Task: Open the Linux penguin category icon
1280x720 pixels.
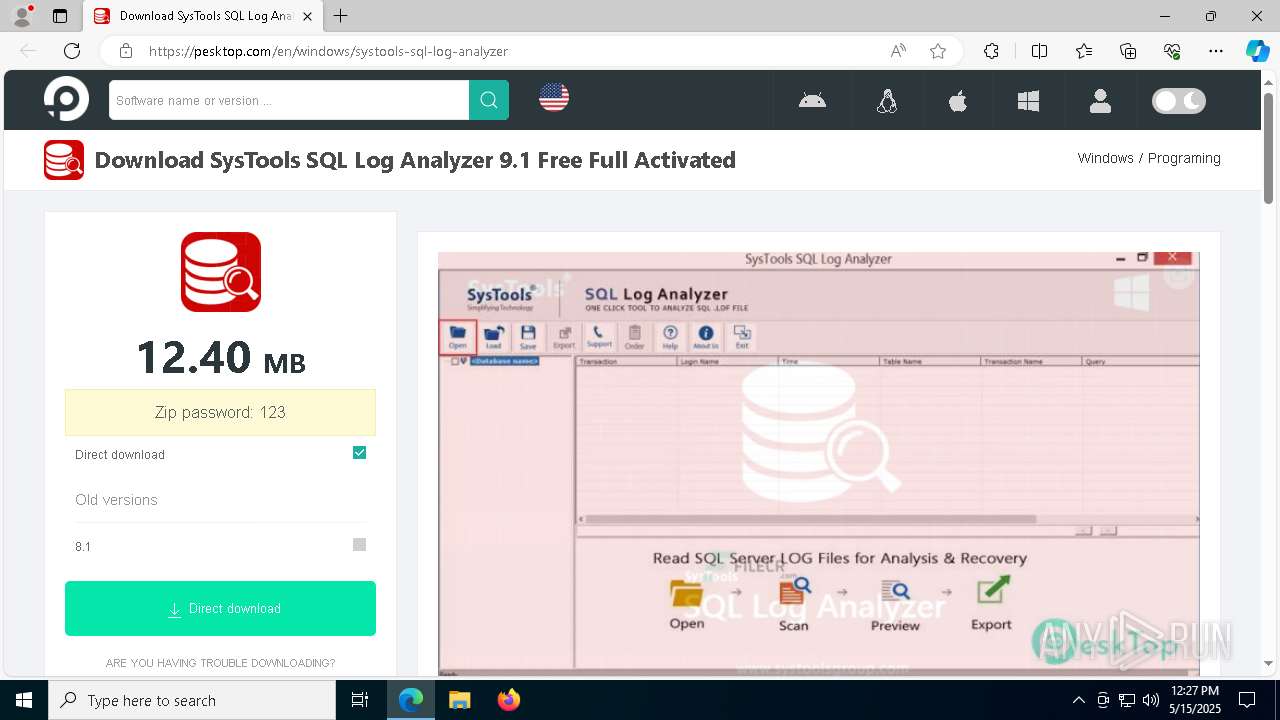Action: point(887,100)
